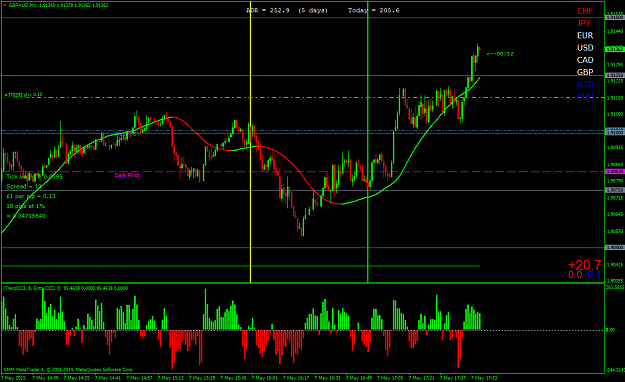Click the GBPAUD,M1 chart title text

point(22,5)
